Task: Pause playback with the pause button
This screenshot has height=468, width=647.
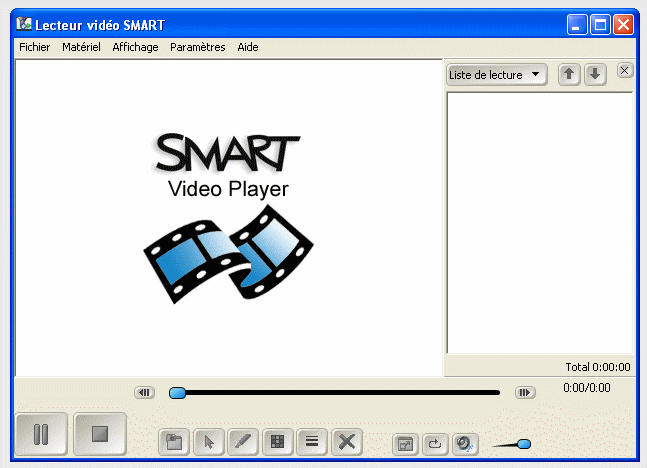Action: (41, 434)
